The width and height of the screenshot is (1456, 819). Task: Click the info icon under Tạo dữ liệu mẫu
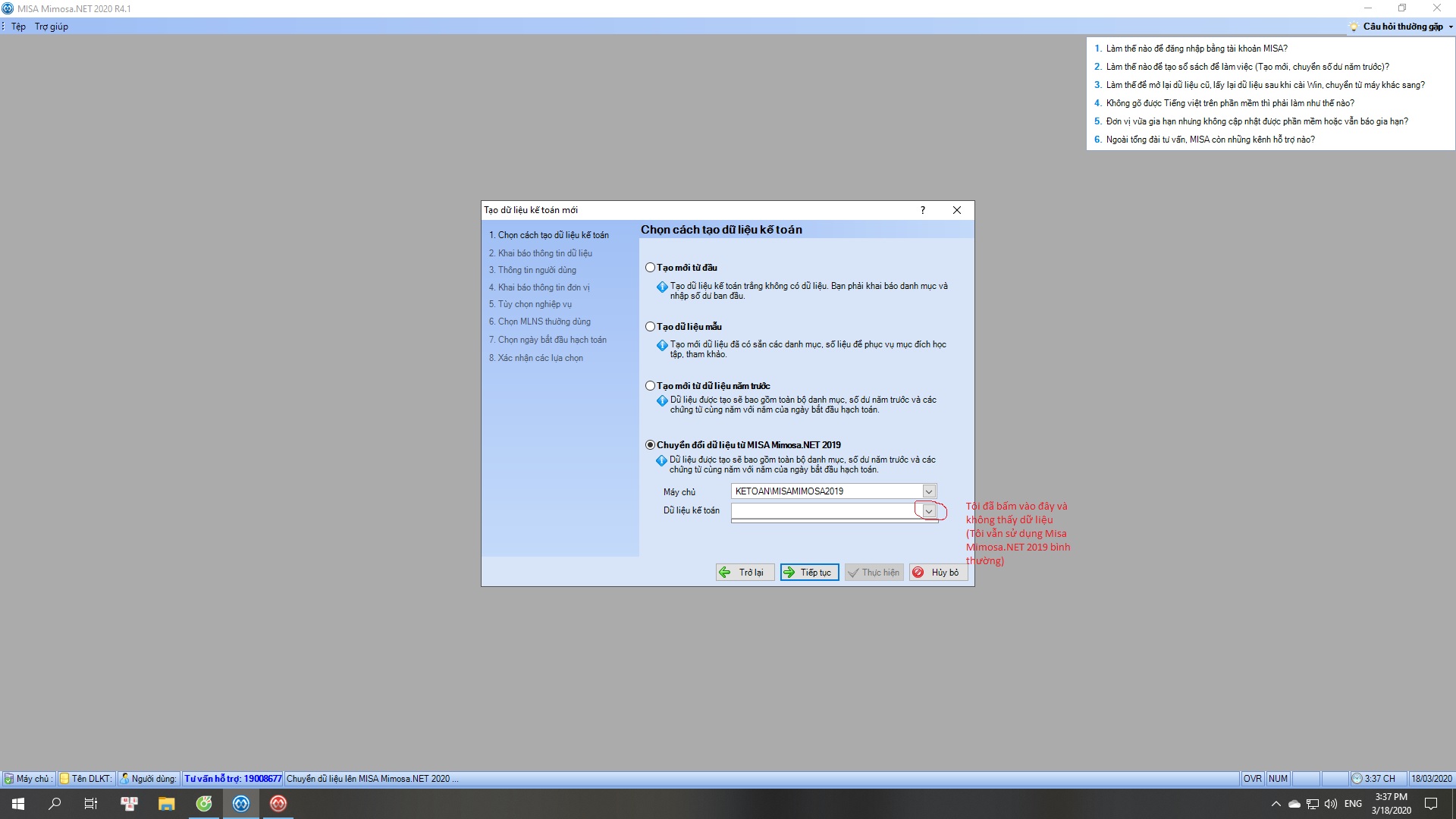coord(662,345)
